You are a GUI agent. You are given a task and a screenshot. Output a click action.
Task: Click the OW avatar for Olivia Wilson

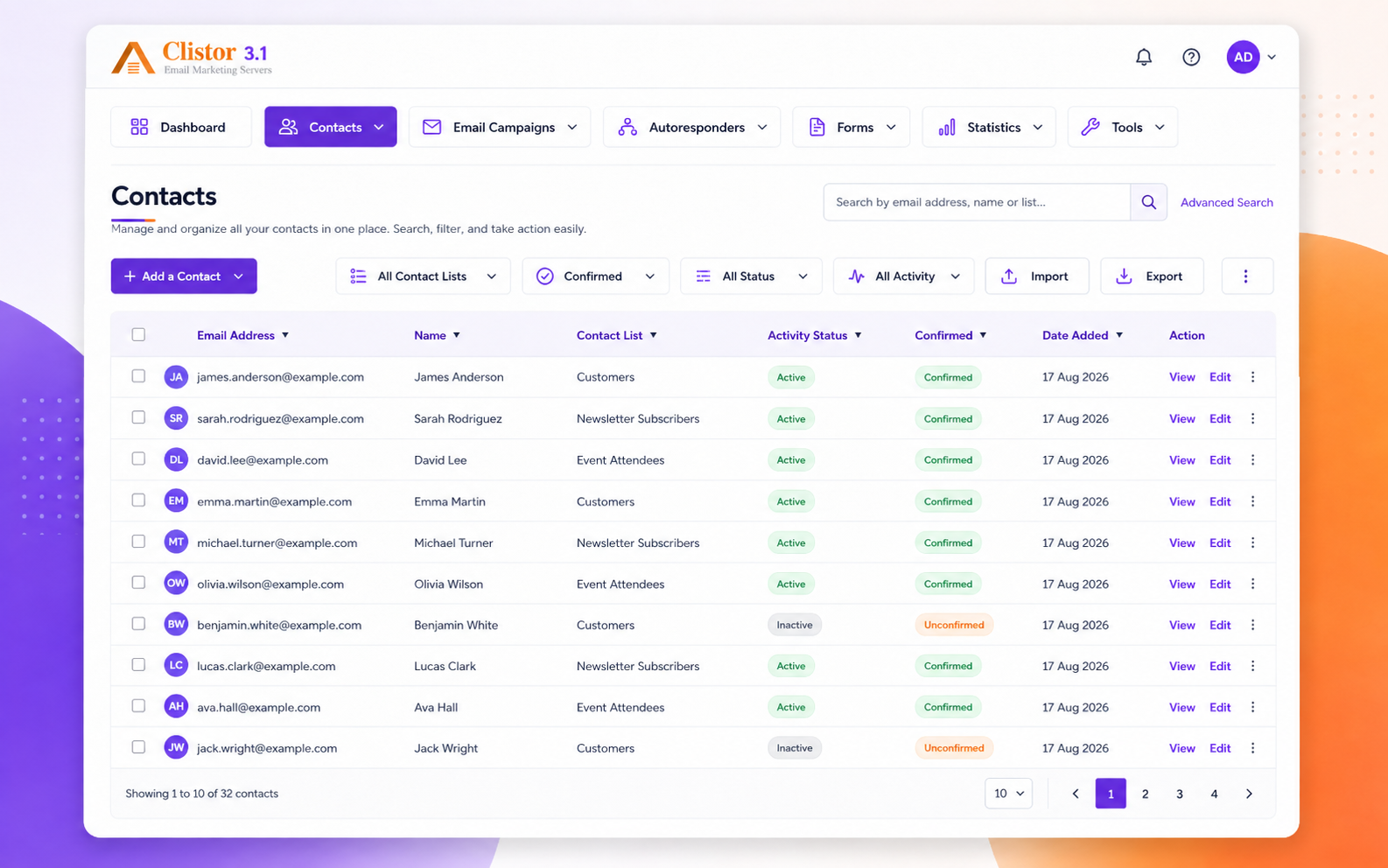(x=176, y=584)
